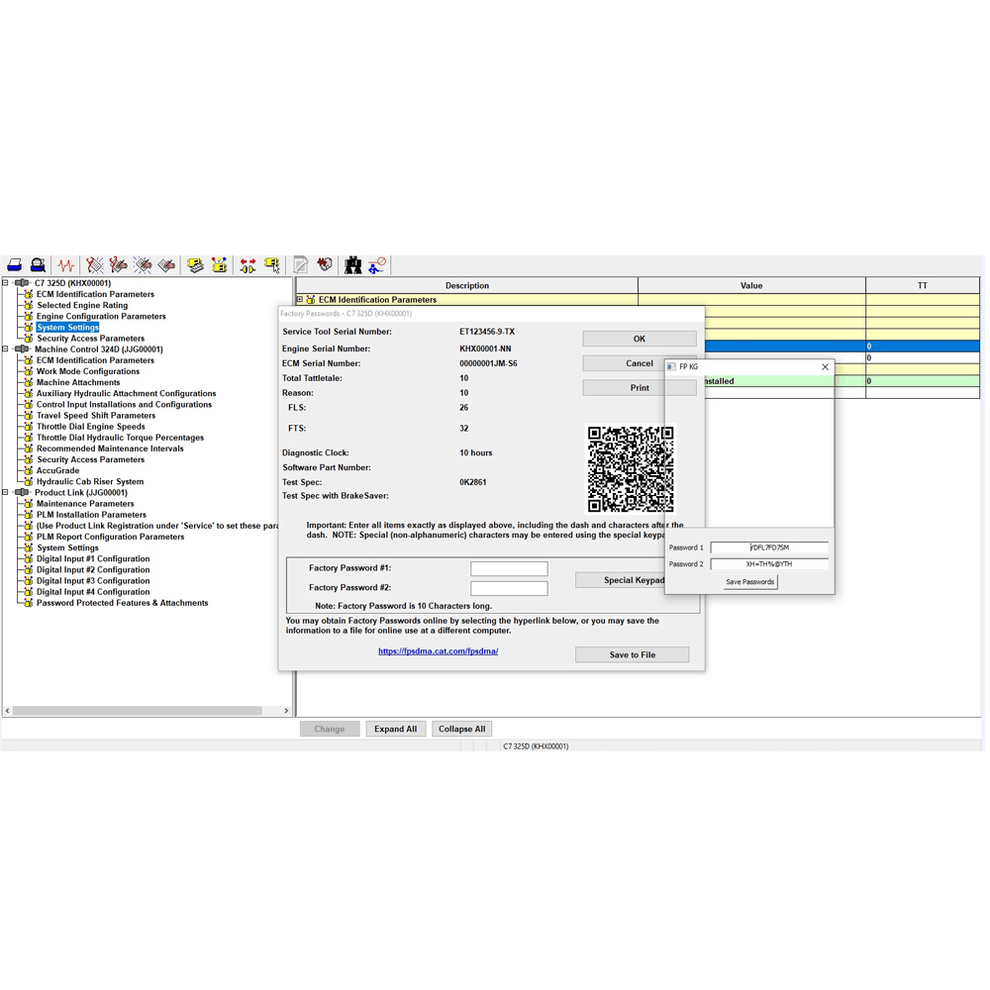Image resolution: width=990 pixels, height=990 pixels.
Task: Click the ECM selector icon with mouse pointer
Action: (274, 264)
